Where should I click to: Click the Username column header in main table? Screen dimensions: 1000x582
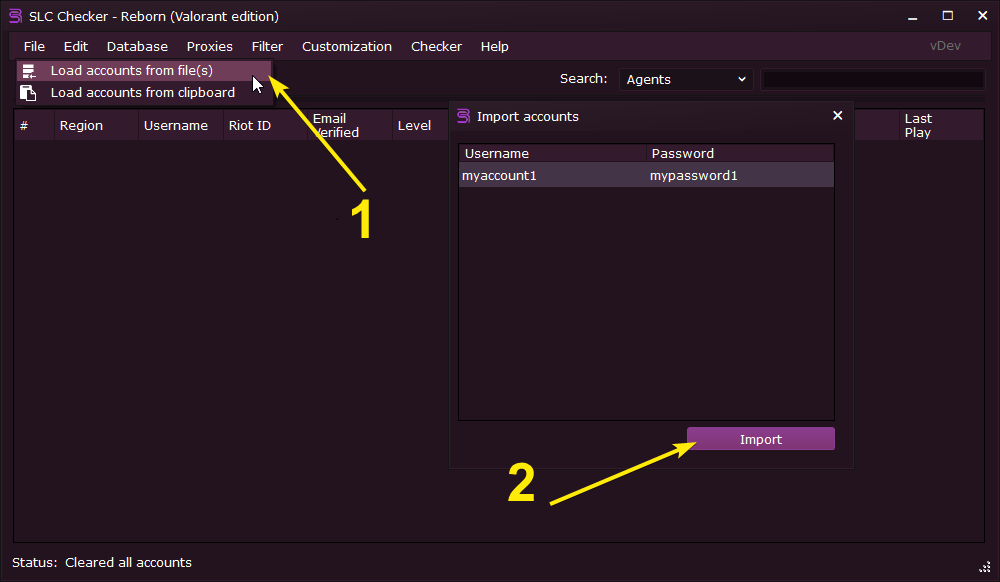180,126
